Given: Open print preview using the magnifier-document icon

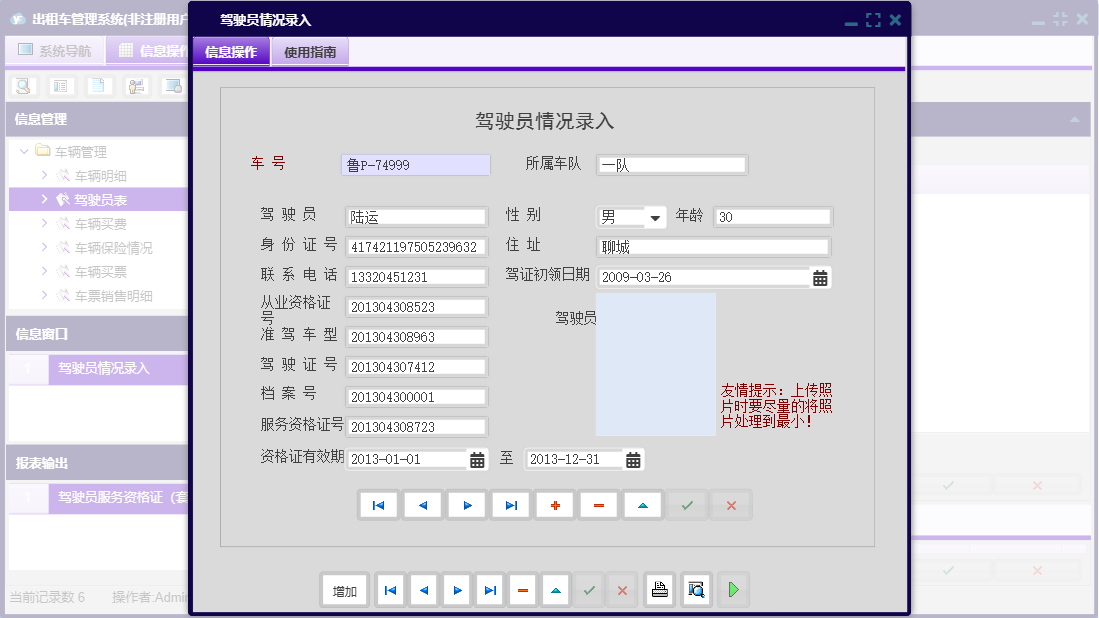Looking at the screenshot, I should click(x=694, y=590).
